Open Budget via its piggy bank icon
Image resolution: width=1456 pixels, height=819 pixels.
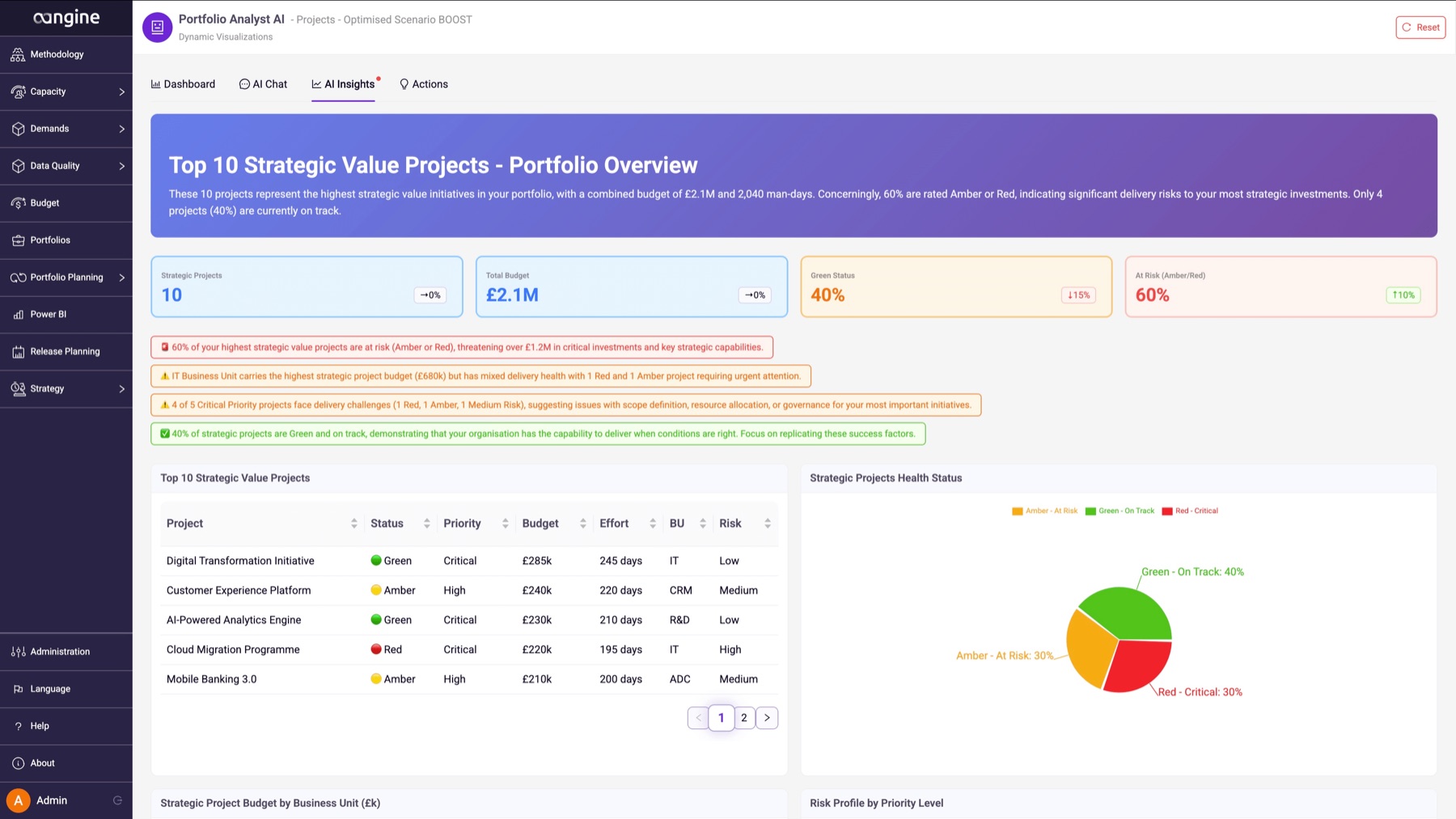pos(18,203)
